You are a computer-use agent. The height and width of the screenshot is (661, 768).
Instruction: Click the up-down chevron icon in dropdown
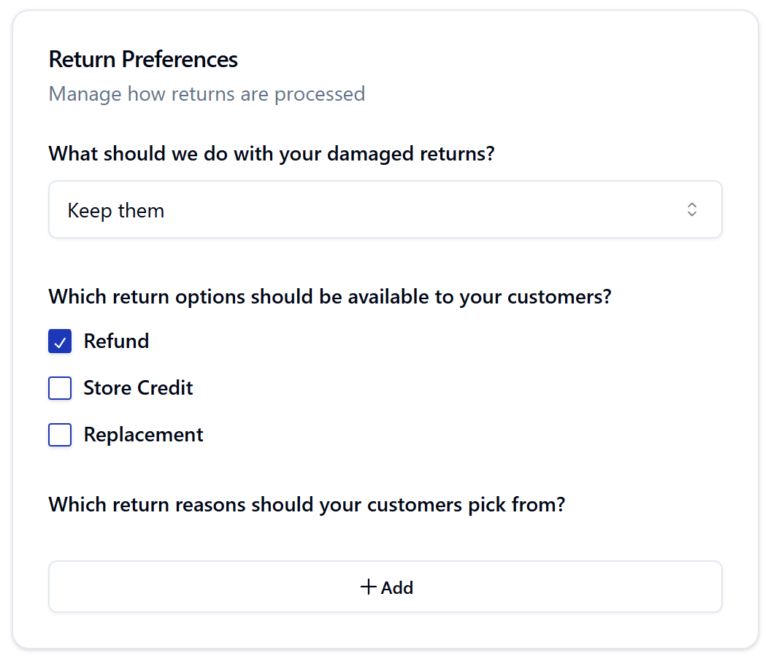coord(691,210)
